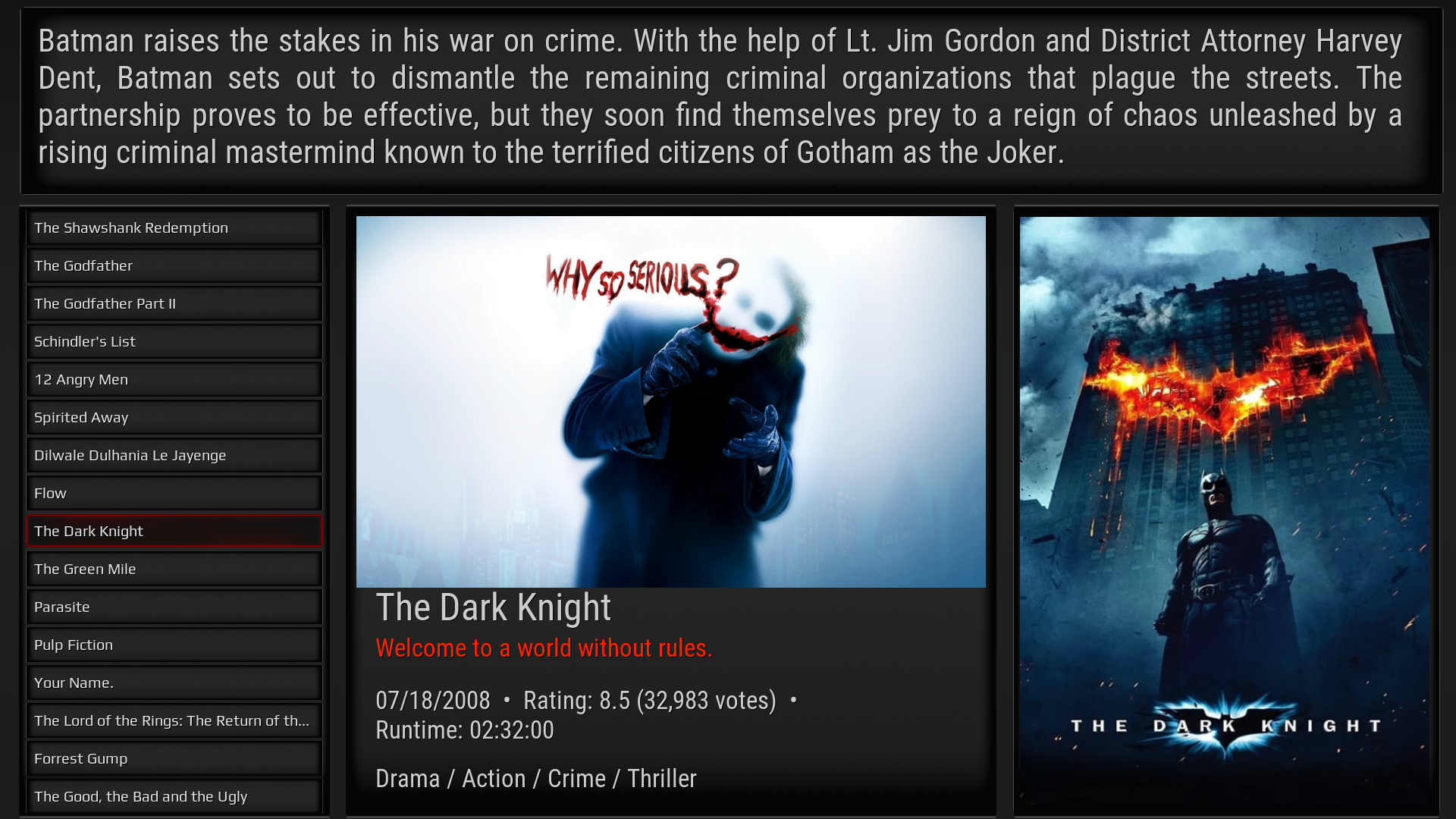Image resolution: width=1456 pixels, height=819 pixels.
Task: Click the Drama / Action / Crime genre line
Action: pyautogui.click(x=536, y=779)
